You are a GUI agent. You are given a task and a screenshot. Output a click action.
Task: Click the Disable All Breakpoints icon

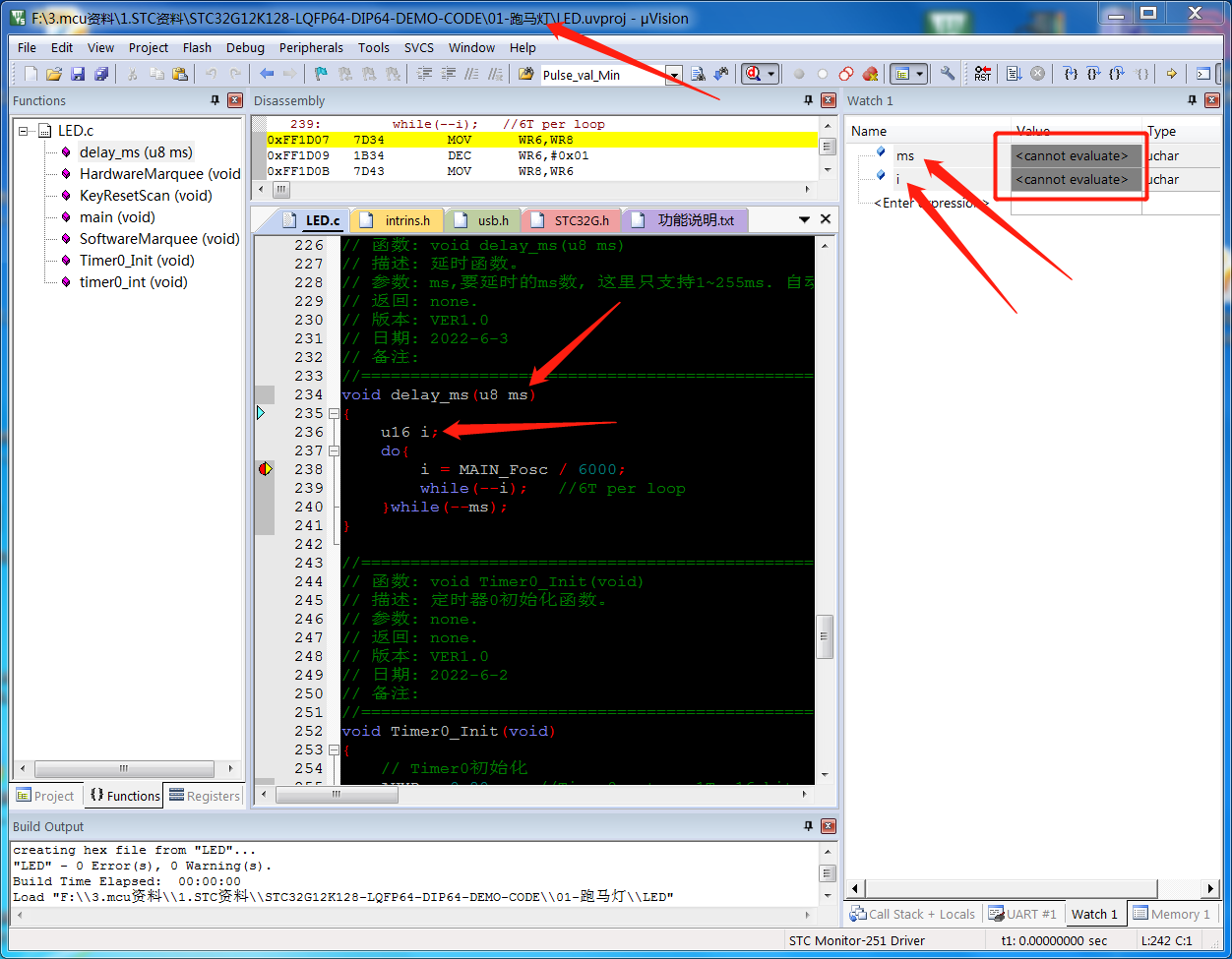[846, 74]
